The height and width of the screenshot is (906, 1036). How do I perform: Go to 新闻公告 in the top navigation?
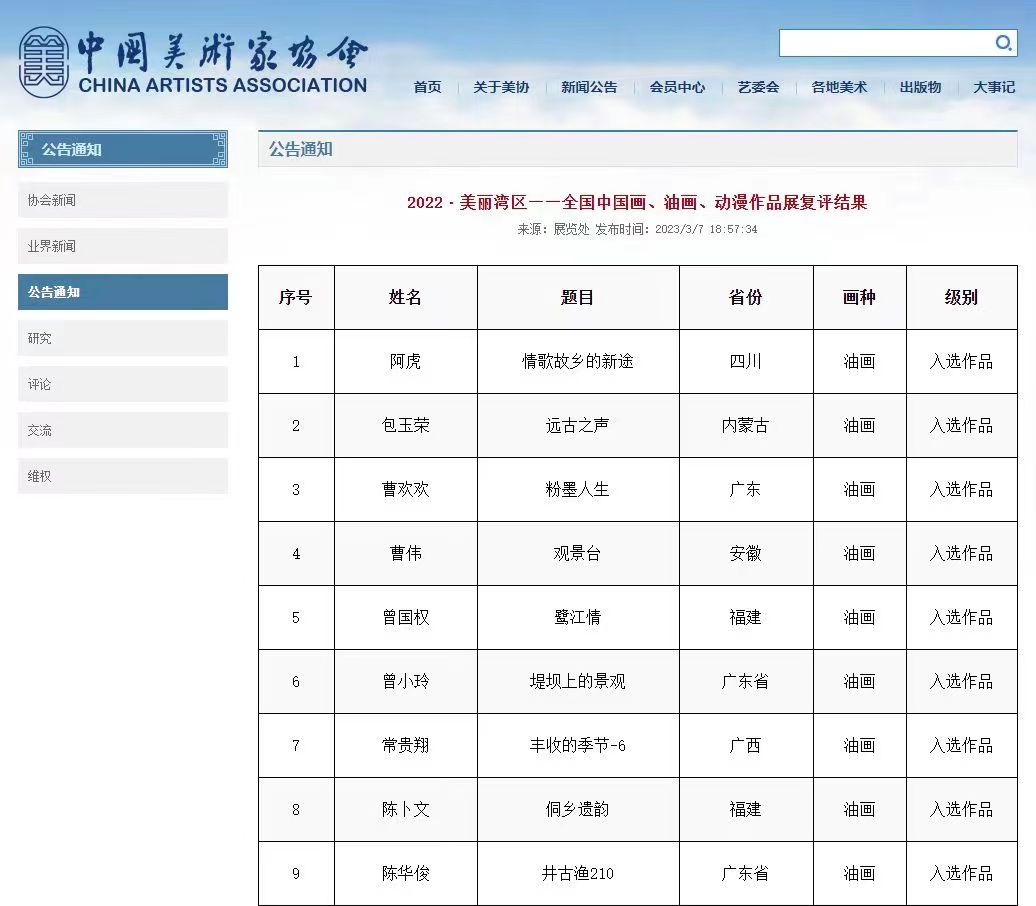[x=589, y=87]
